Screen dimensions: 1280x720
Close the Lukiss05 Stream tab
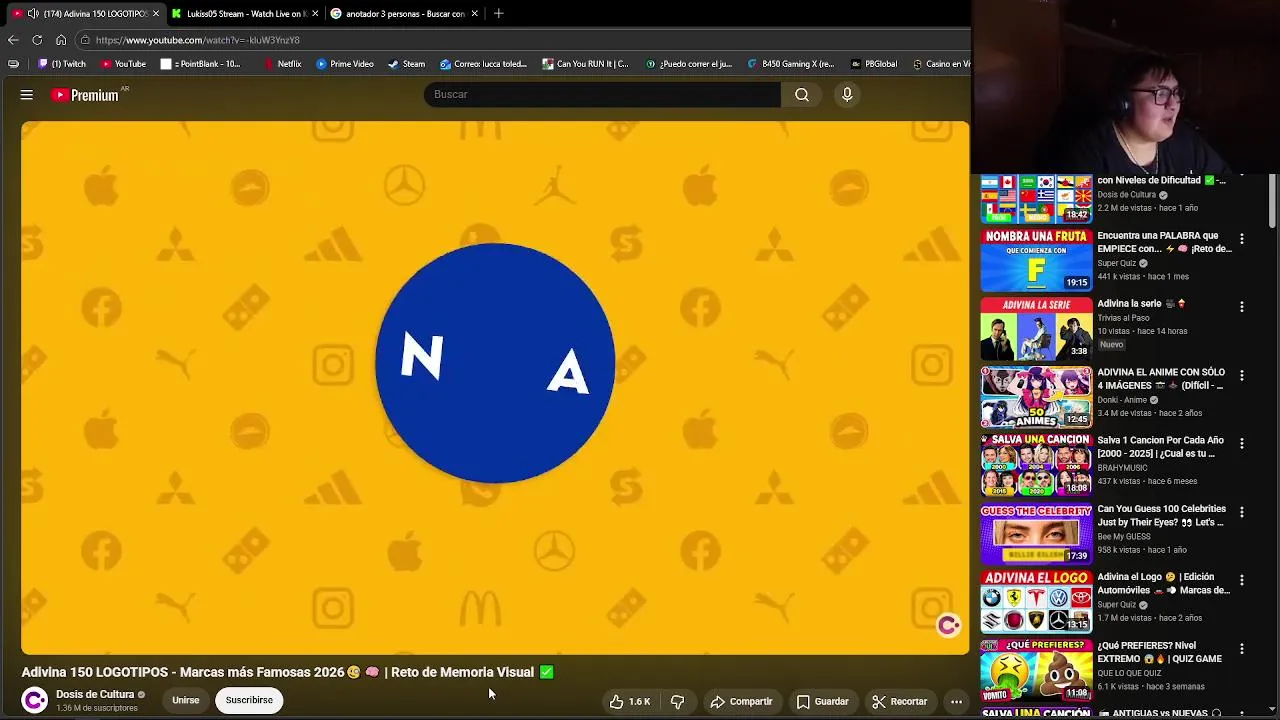point(315,13)
